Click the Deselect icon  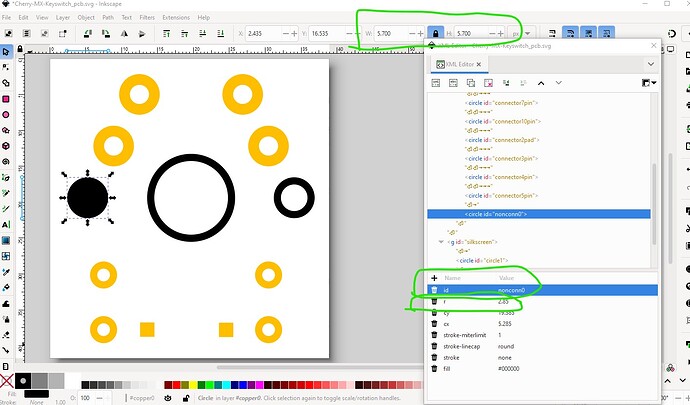point(44,33)
